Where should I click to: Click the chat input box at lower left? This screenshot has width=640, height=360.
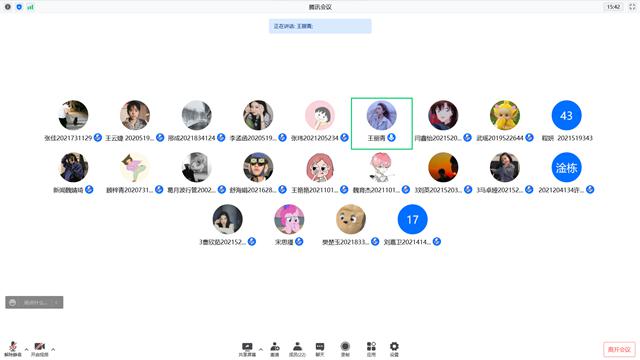pyautogui.click(x=34, y=302)
